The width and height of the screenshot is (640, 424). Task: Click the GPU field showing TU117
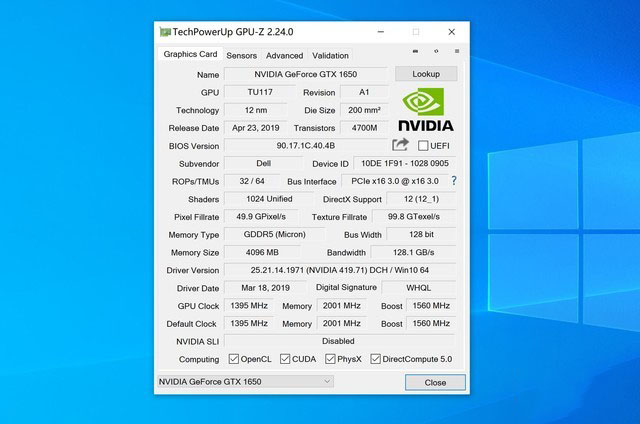[x=260, y=92]
